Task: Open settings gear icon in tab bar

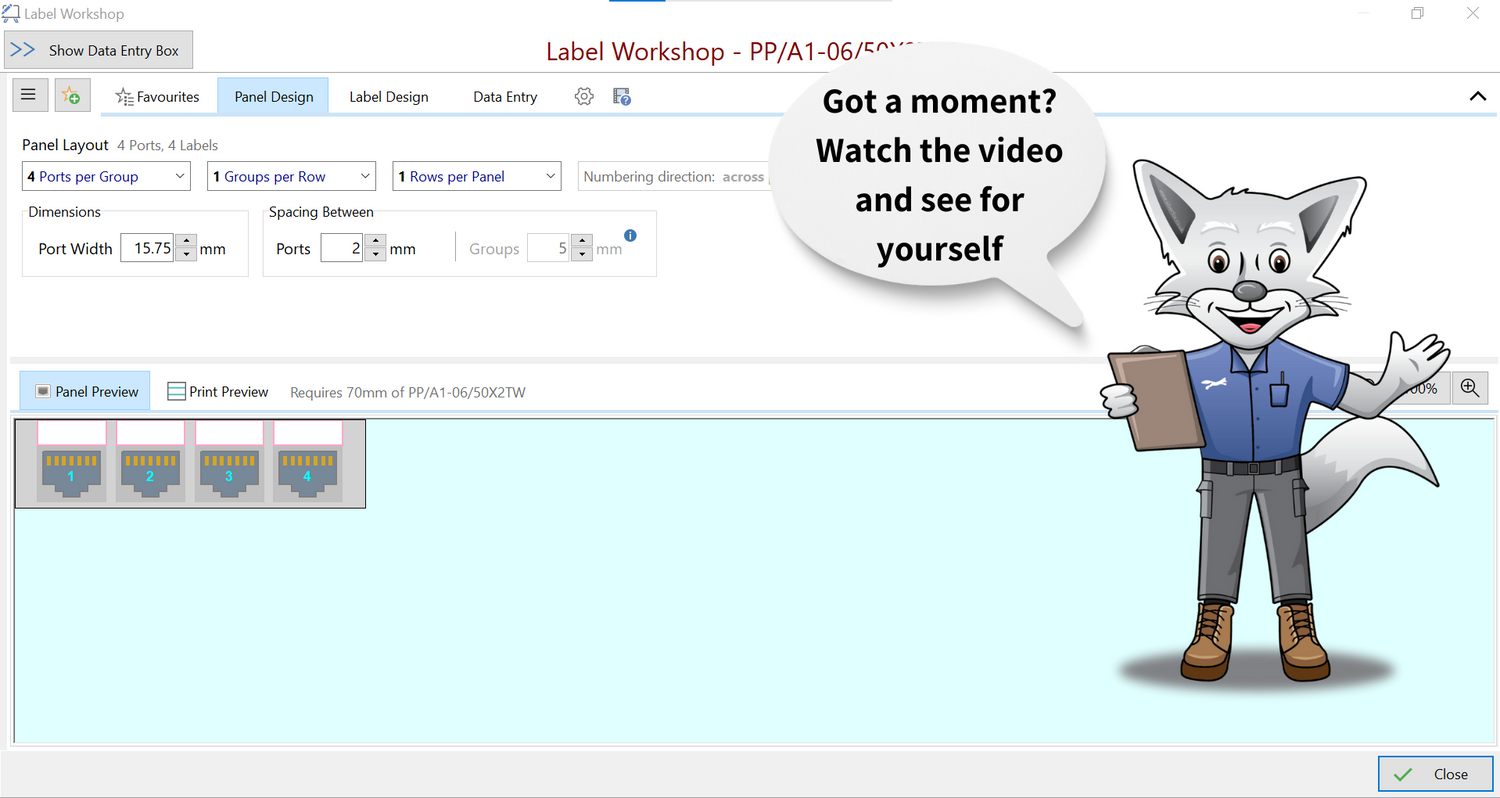Action: click(x=584, y=97)
